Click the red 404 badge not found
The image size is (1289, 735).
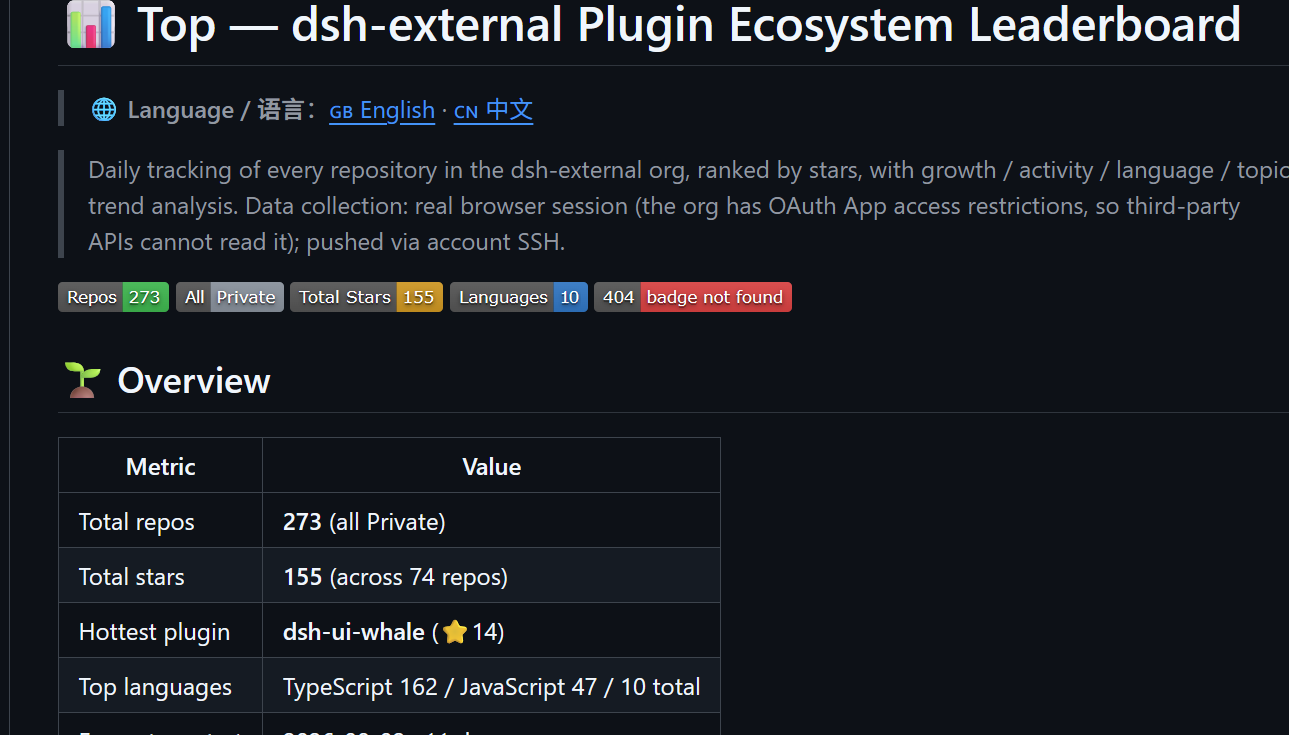pyautogui.click(x=693, y=297)
